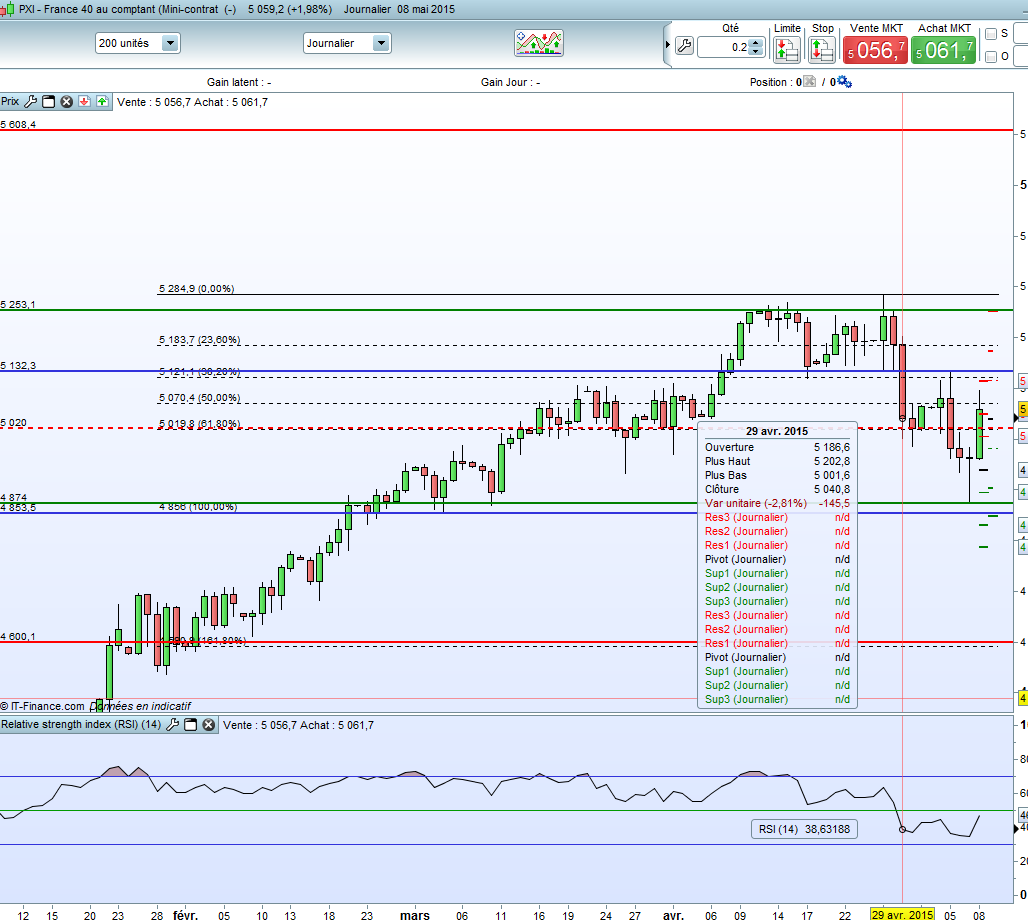This screenshot has width=1028, height=920.
Task: Decrease quantity with the down stepper
Action: (756, 51)
